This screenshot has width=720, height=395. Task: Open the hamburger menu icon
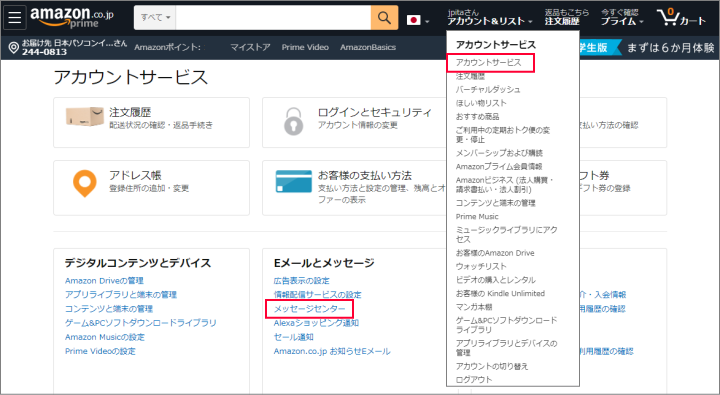click(x=14, y=17)
